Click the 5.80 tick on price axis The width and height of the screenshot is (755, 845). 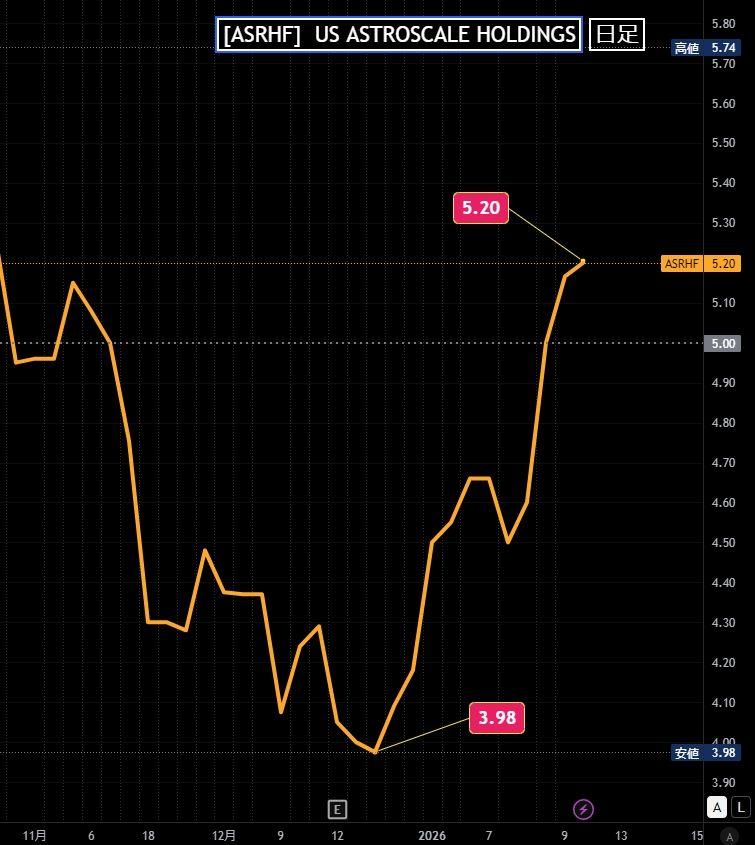click(722, 23)
